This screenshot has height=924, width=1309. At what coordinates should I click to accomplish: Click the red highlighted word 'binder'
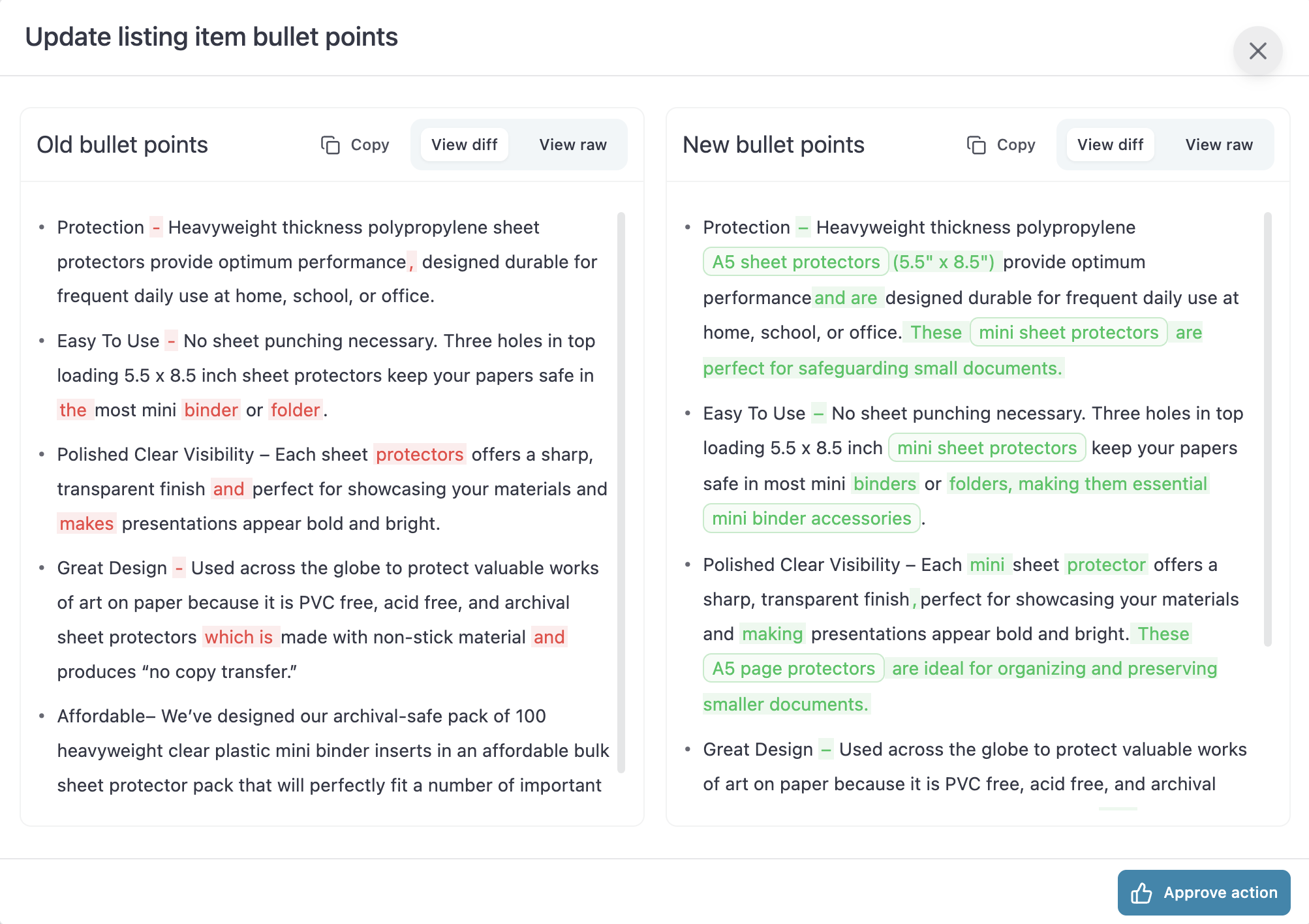(x=211, y=409)
